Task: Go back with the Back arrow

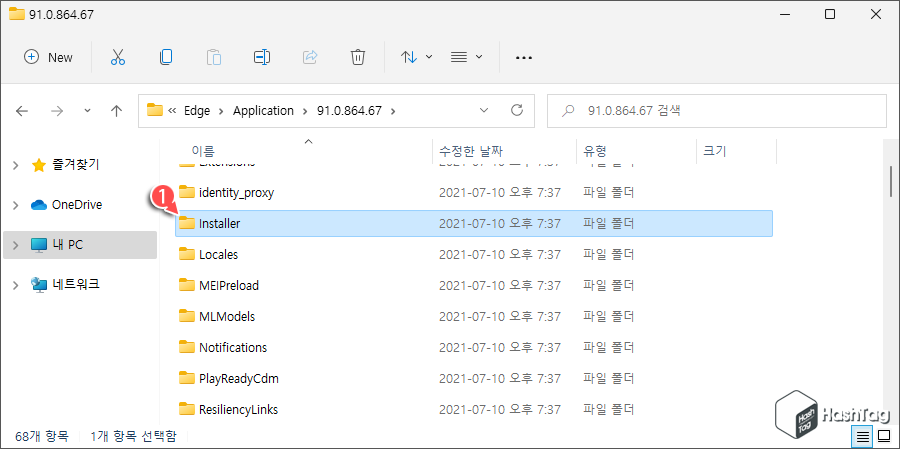Action: [x=22, y=111]
